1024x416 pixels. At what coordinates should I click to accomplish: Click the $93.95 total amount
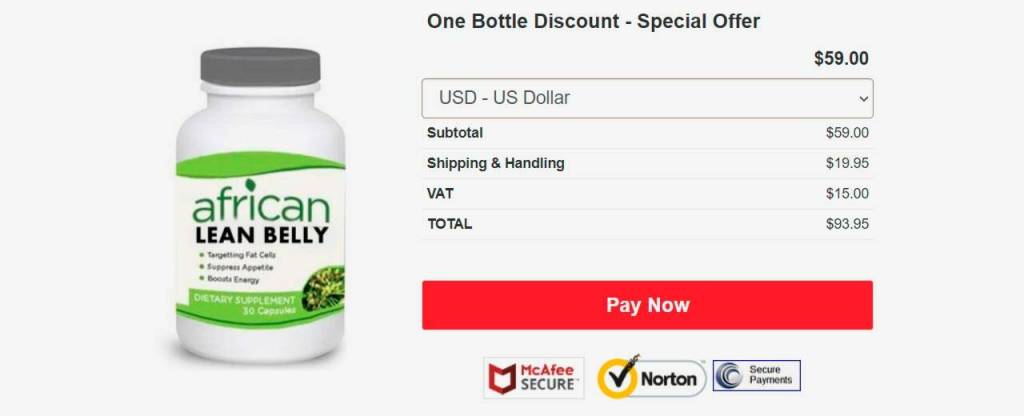(847, 224)
